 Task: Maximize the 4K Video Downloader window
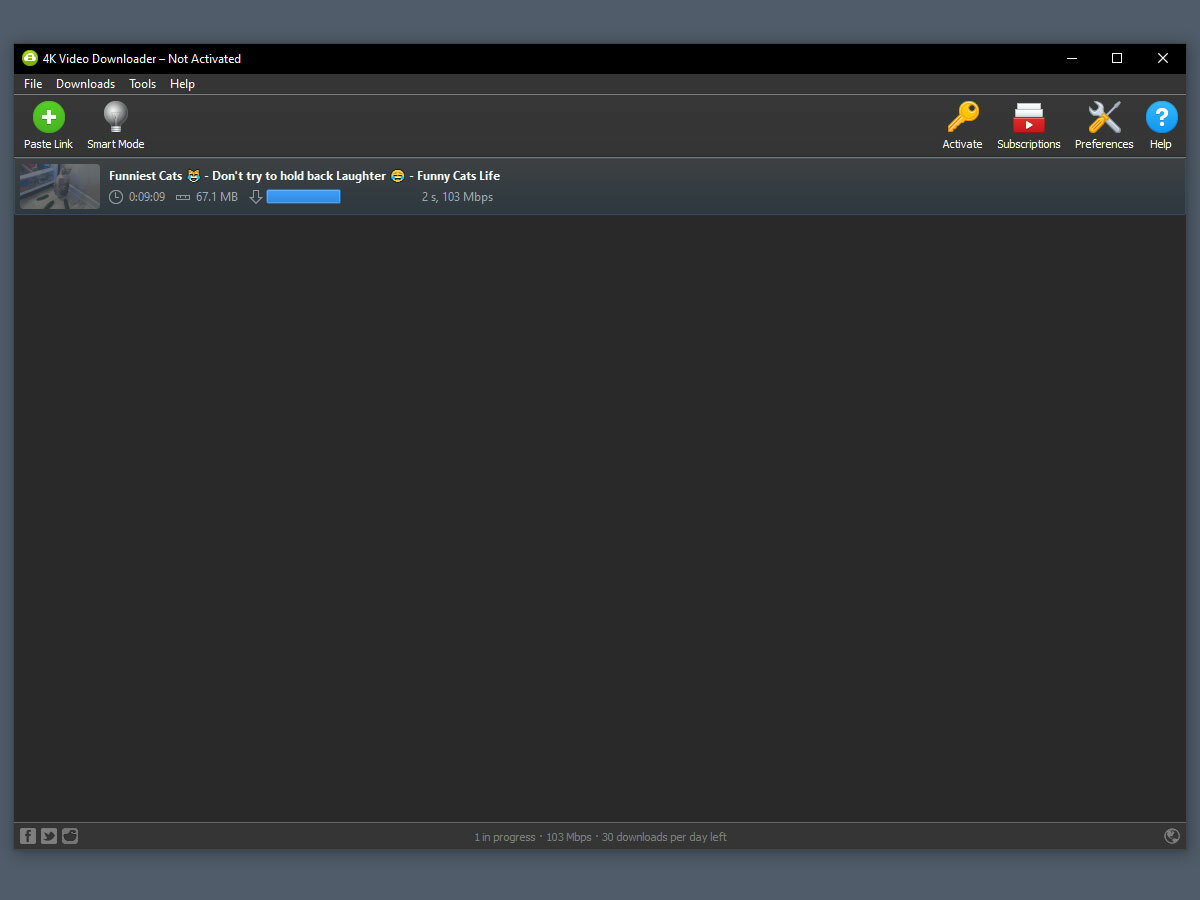pyautogui.click(x=1117, y=58)
